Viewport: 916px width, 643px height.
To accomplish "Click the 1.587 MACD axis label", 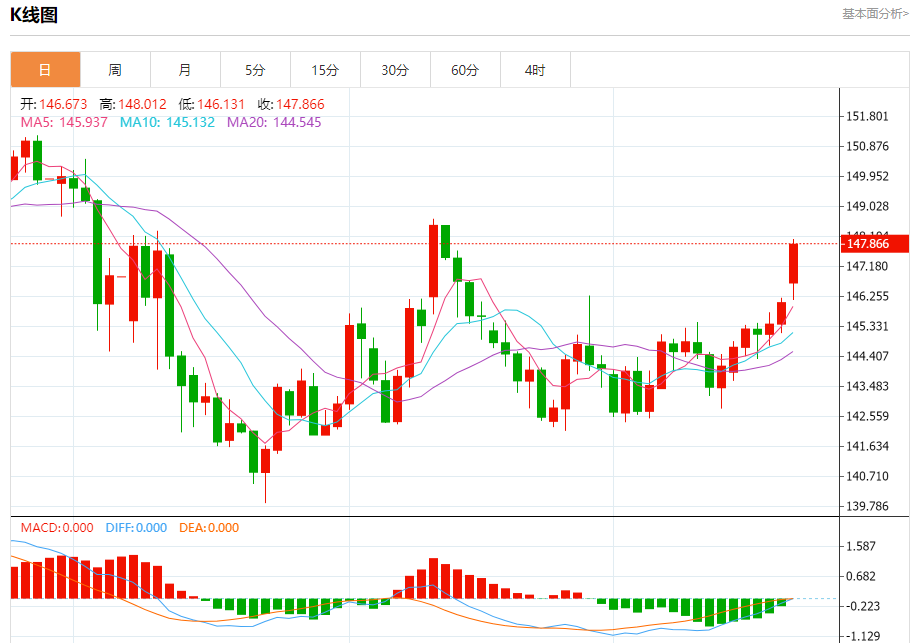I will click(861, 546).
